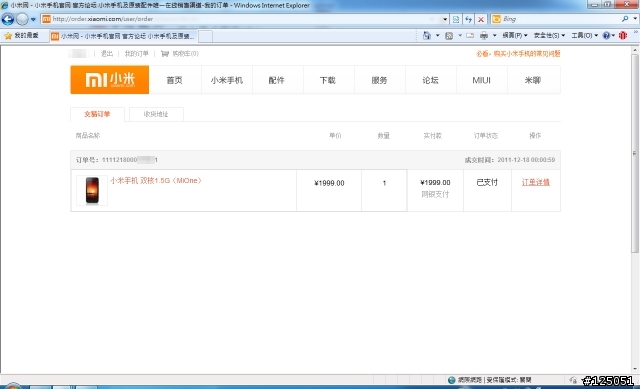Open 下载 downloads in navigation
Image resolution: width=640 pixels, height=389 pixels.
point(328,80)
